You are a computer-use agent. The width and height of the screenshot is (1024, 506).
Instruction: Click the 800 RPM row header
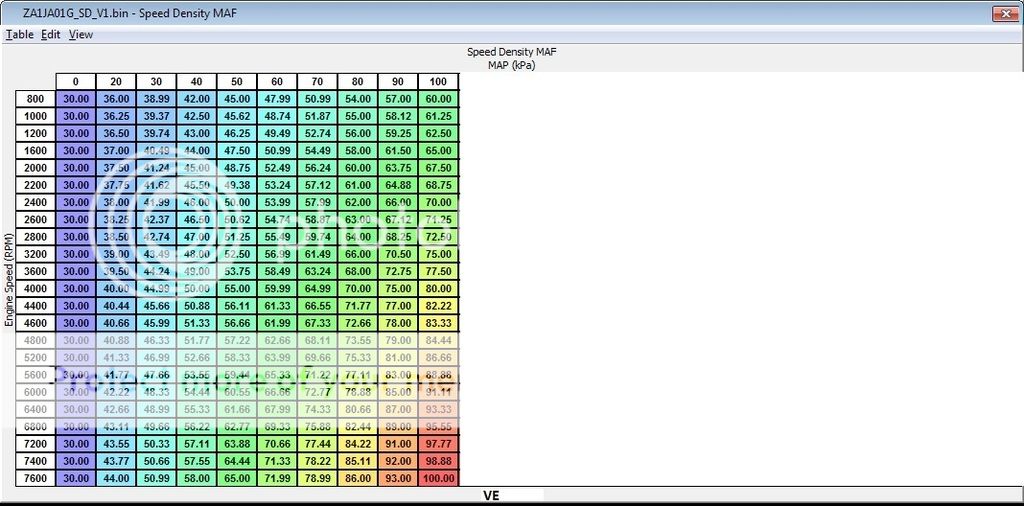(x=35, y=99)
